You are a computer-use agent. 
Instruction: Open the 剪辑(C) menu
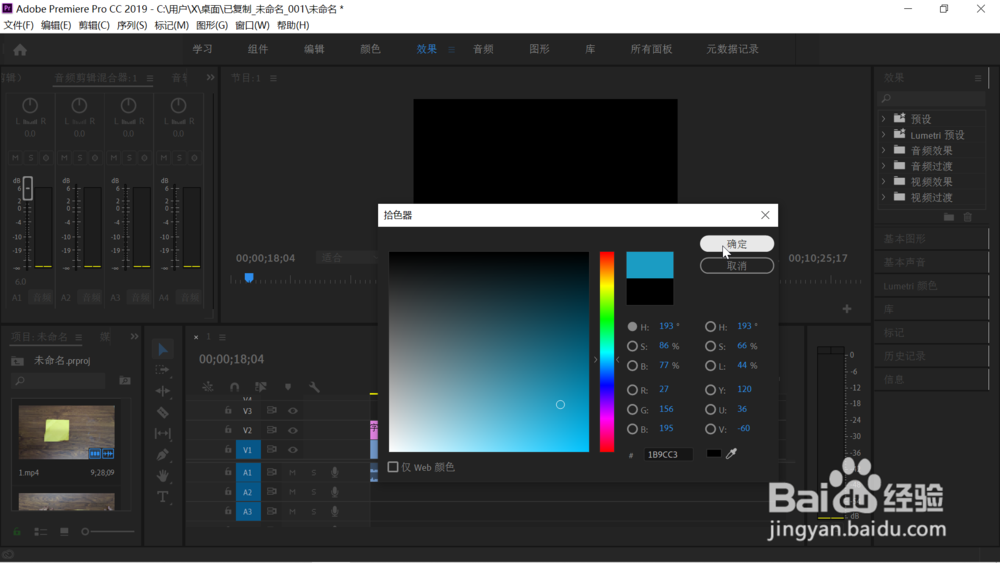click(x=94, y=25)
